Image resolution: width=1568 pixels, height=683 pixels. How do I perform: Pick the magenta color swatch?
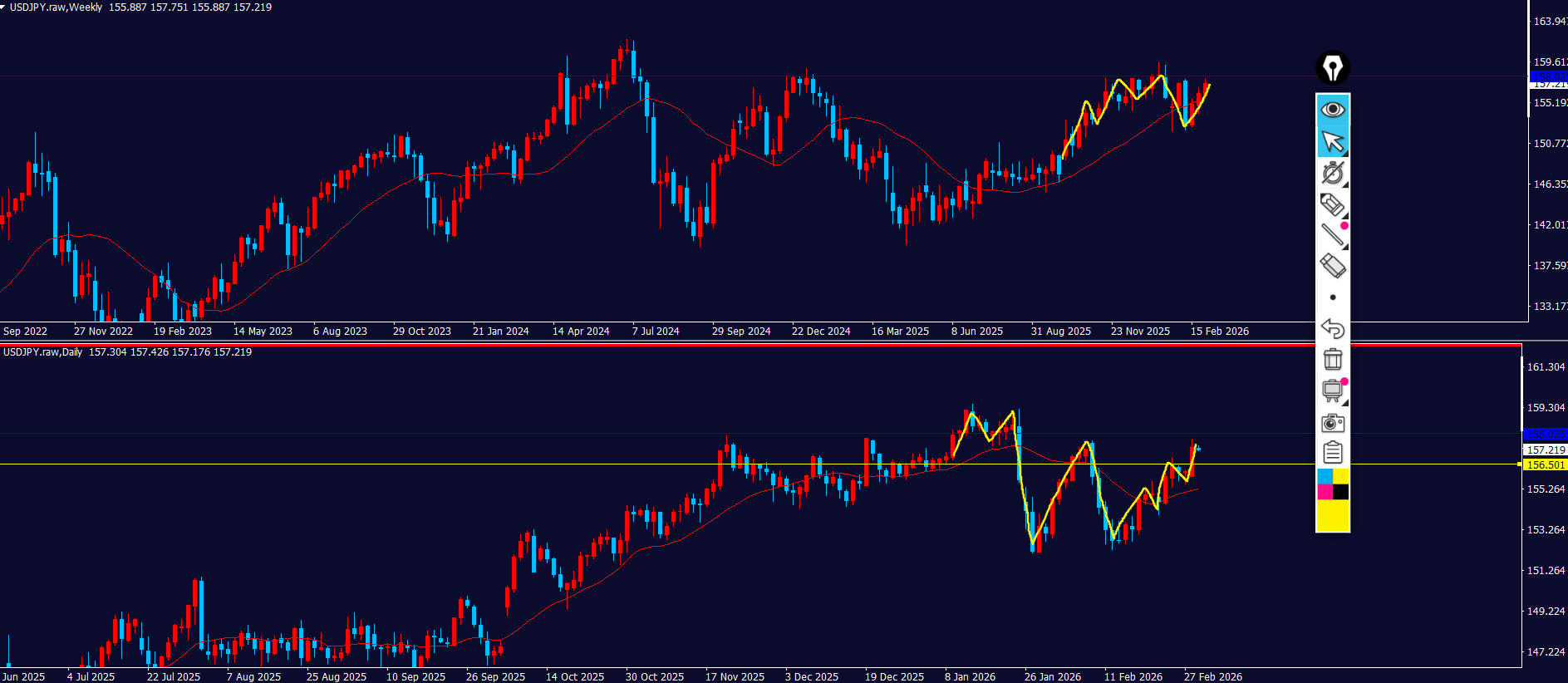(1325, 492)
